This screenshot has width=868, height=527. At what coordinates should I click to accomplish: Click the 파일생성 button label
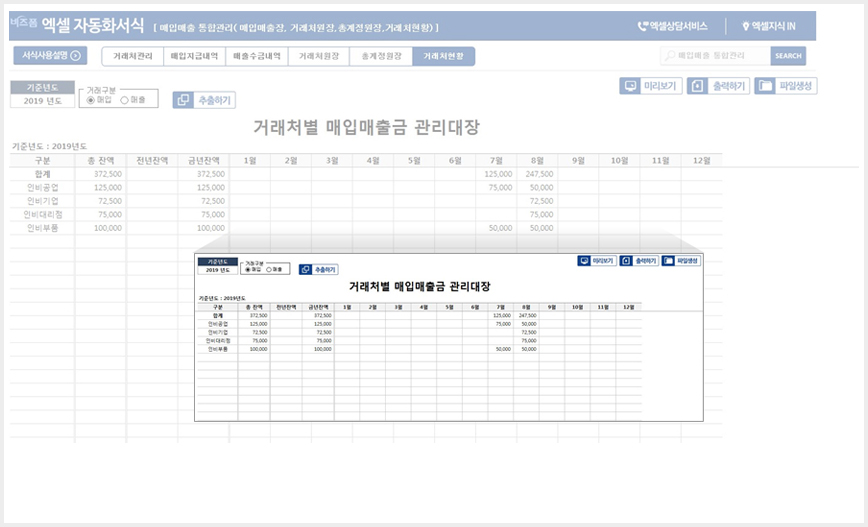tap(795, 86)
